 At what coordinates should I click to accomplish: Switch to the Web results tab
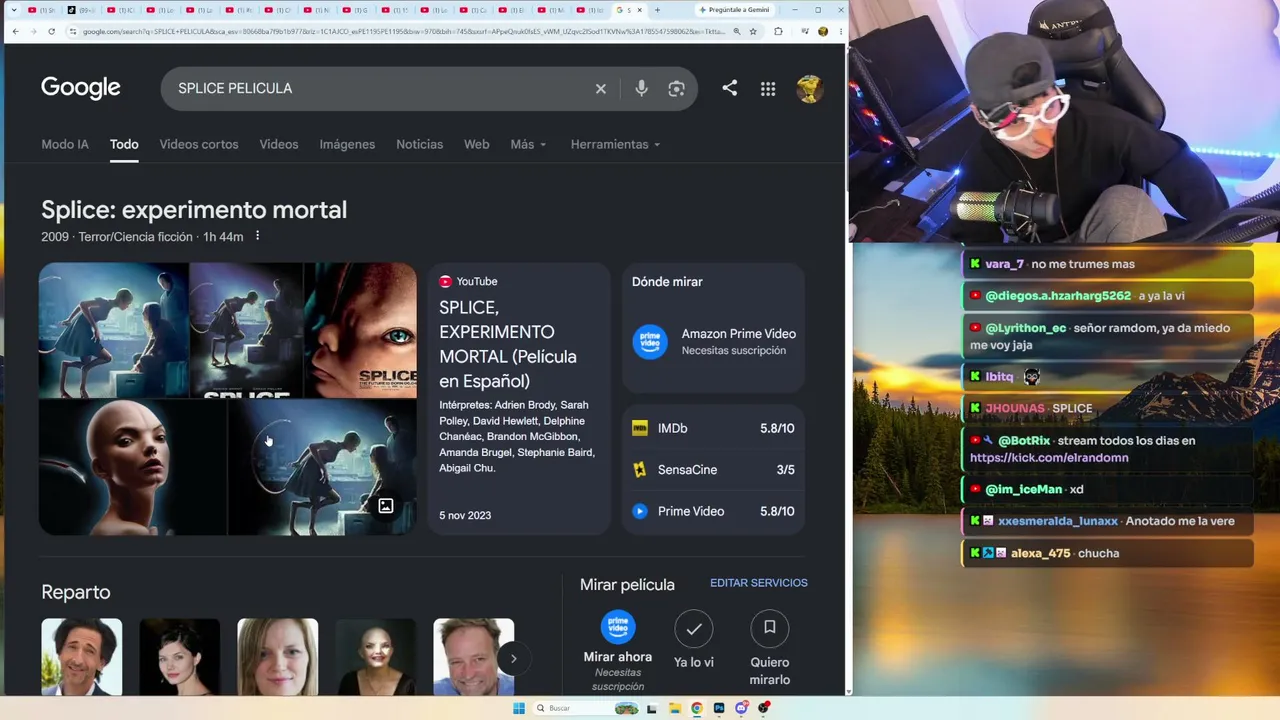pos(476,144)
